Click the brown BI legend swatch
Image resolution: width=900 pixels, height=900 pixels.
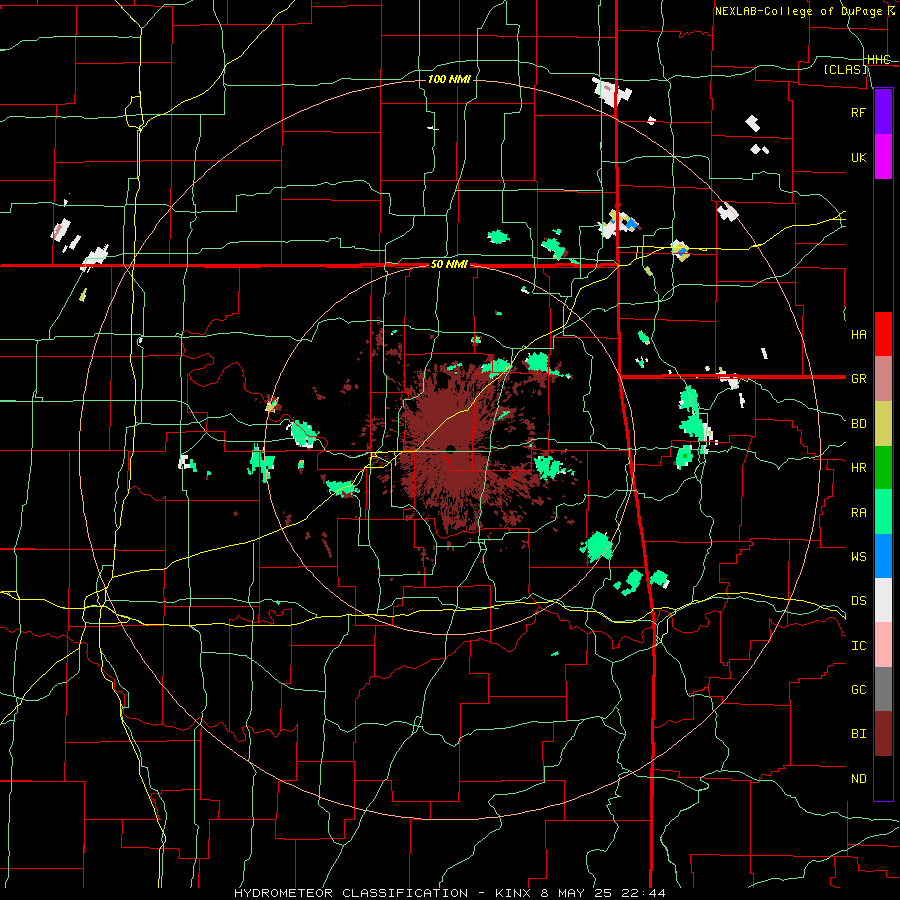(883, 734)
